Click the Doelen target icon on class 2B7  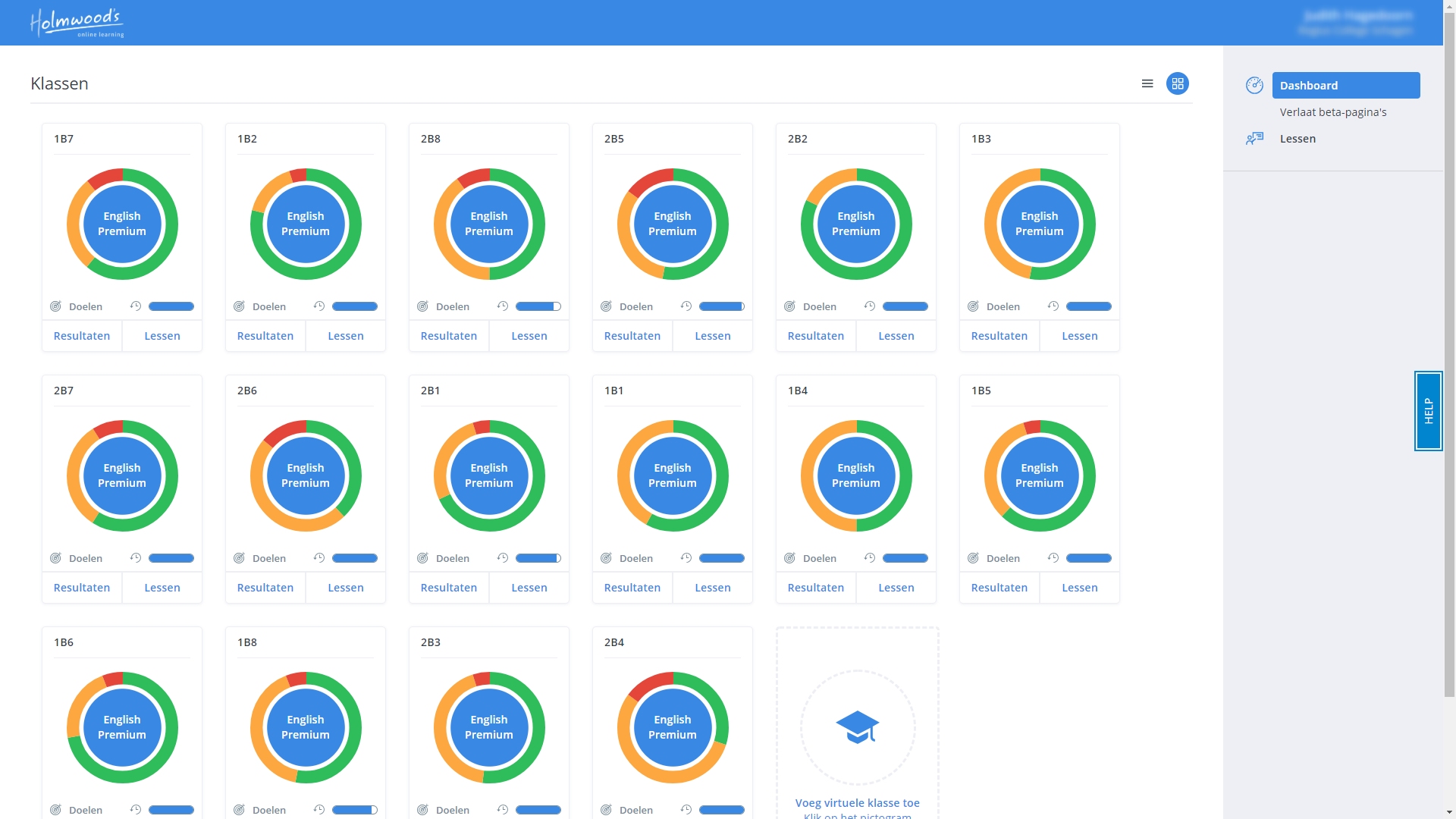[x=55, y=558]
